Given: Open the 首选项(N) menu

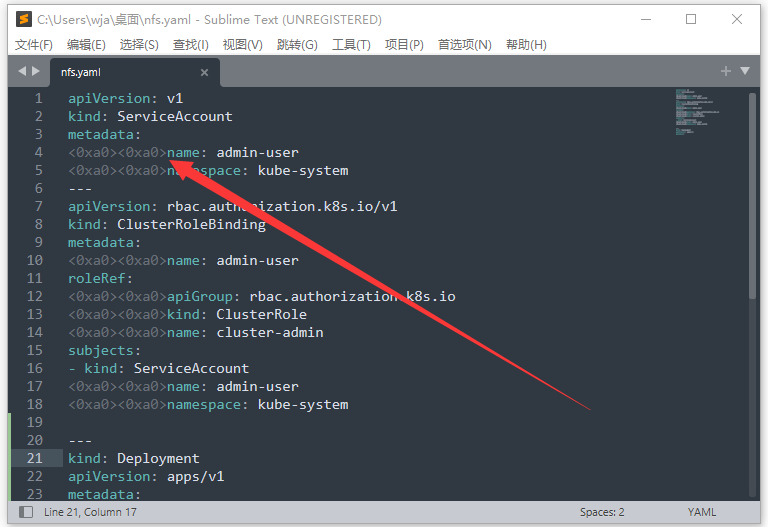Looking at the screenshot, I should click(465, 45).
